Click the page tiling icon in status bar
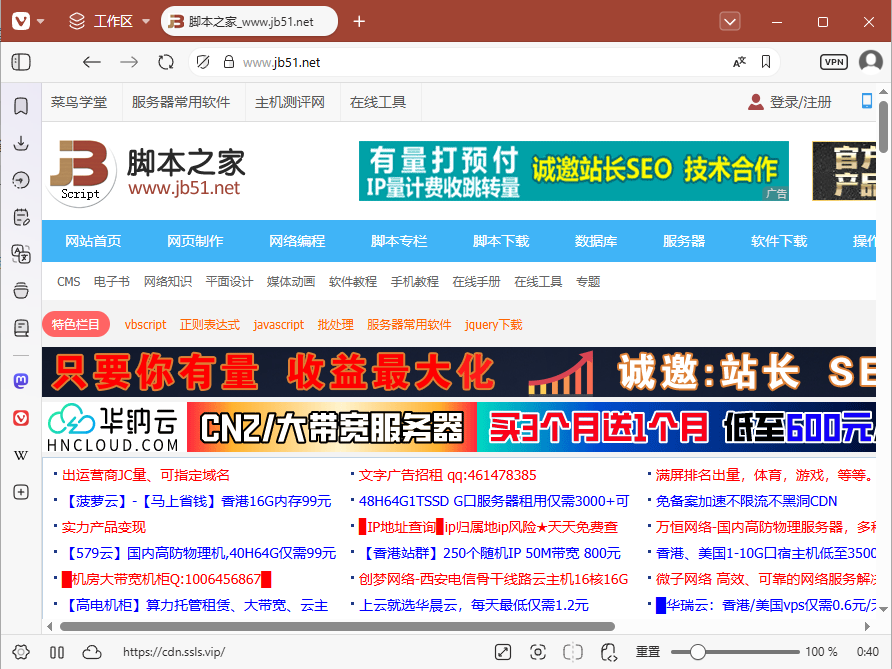Image resolution: width=892 pixels, height=669 pixels. pos(503,652)
